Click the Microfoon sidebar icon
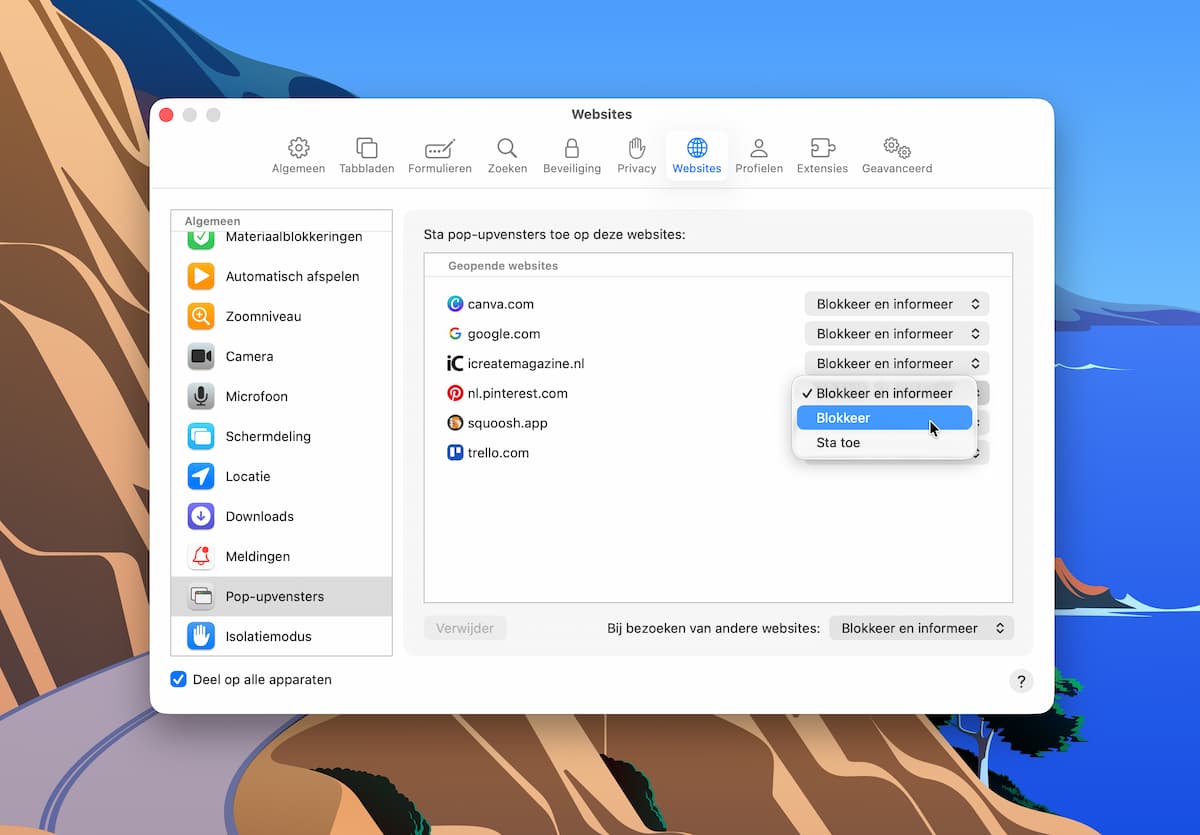 coord(201,396)
